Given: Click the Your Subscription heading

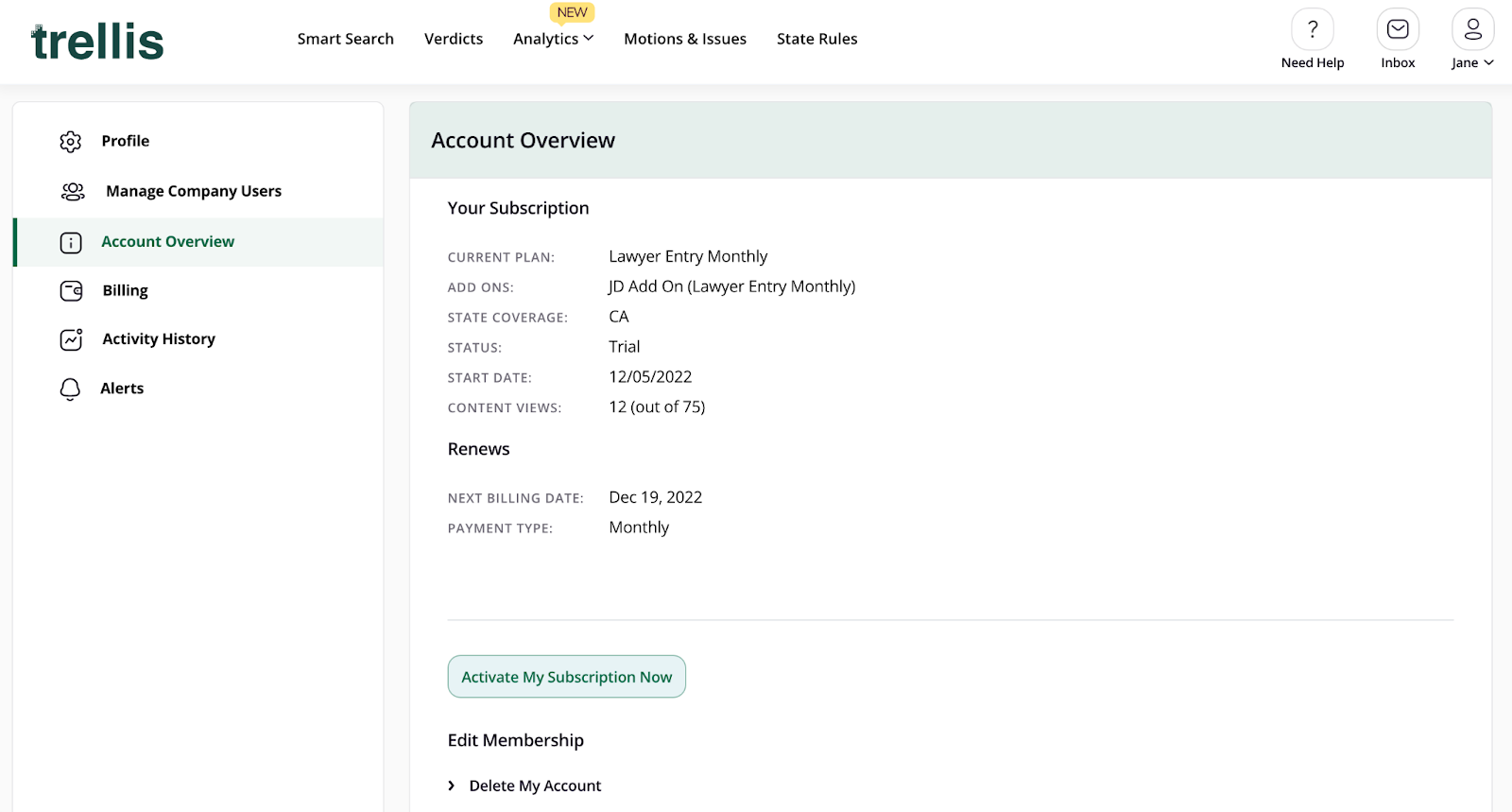Looking at the screenshot, I should click(518, 208).
